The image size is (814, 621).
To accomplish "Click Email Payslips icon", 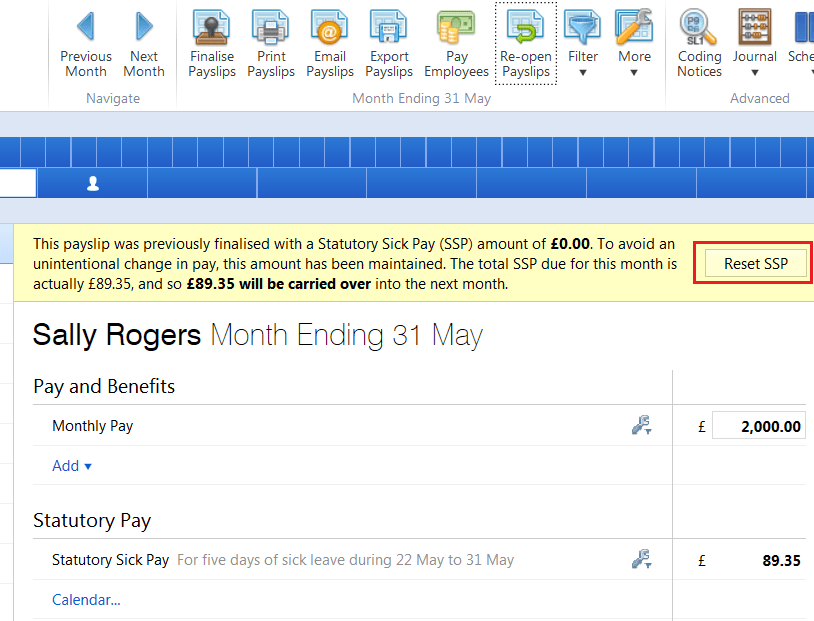I will pyautogui.click(x=330, y=27).
